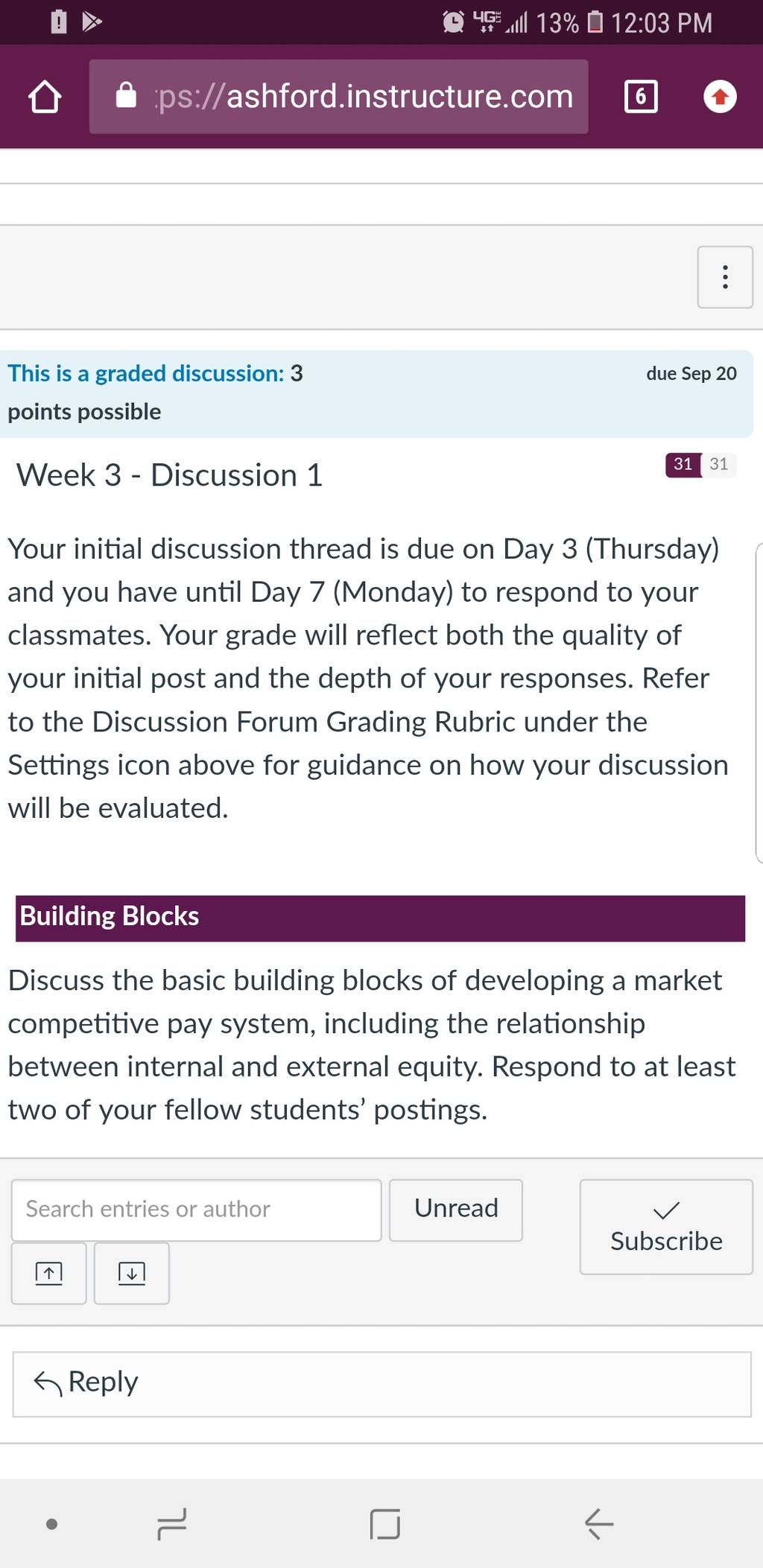The width and height of the screenshot is (763, 1568).
Task: Click the collapse replies up-arrow icon
Action: pos(49,1273)
